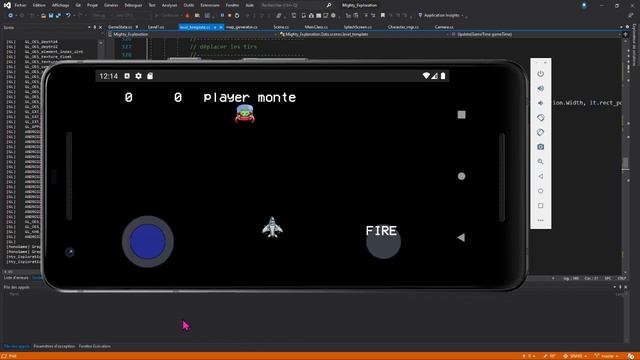640x360 pixels.
Task: Switch to map_generator.cs tab
Action: pos(242,27)
